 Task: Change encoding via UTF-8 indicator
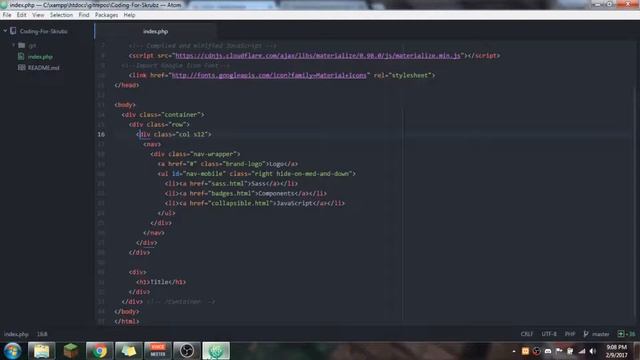(549, 334)
